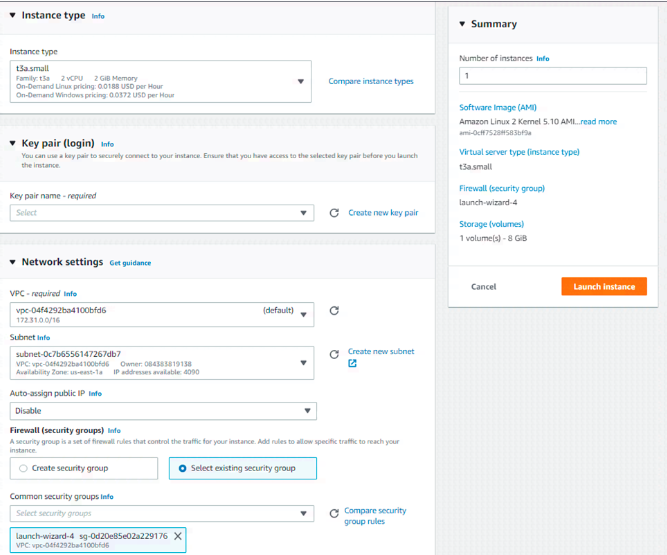This screenshot has width=667, height=555.
Task: Open the Auto-assign public IP dropdown
Action: click(163, 411)
